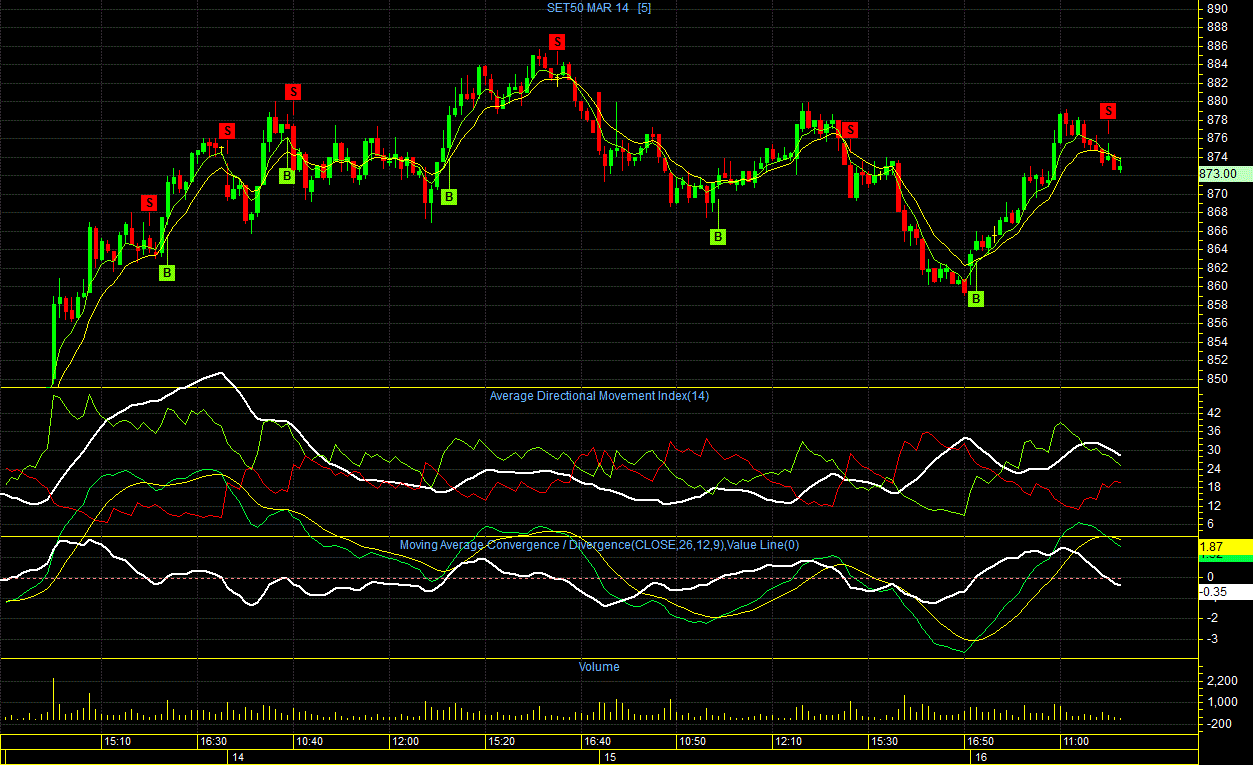Click the 10:50 time axis label

coord(692,742)
